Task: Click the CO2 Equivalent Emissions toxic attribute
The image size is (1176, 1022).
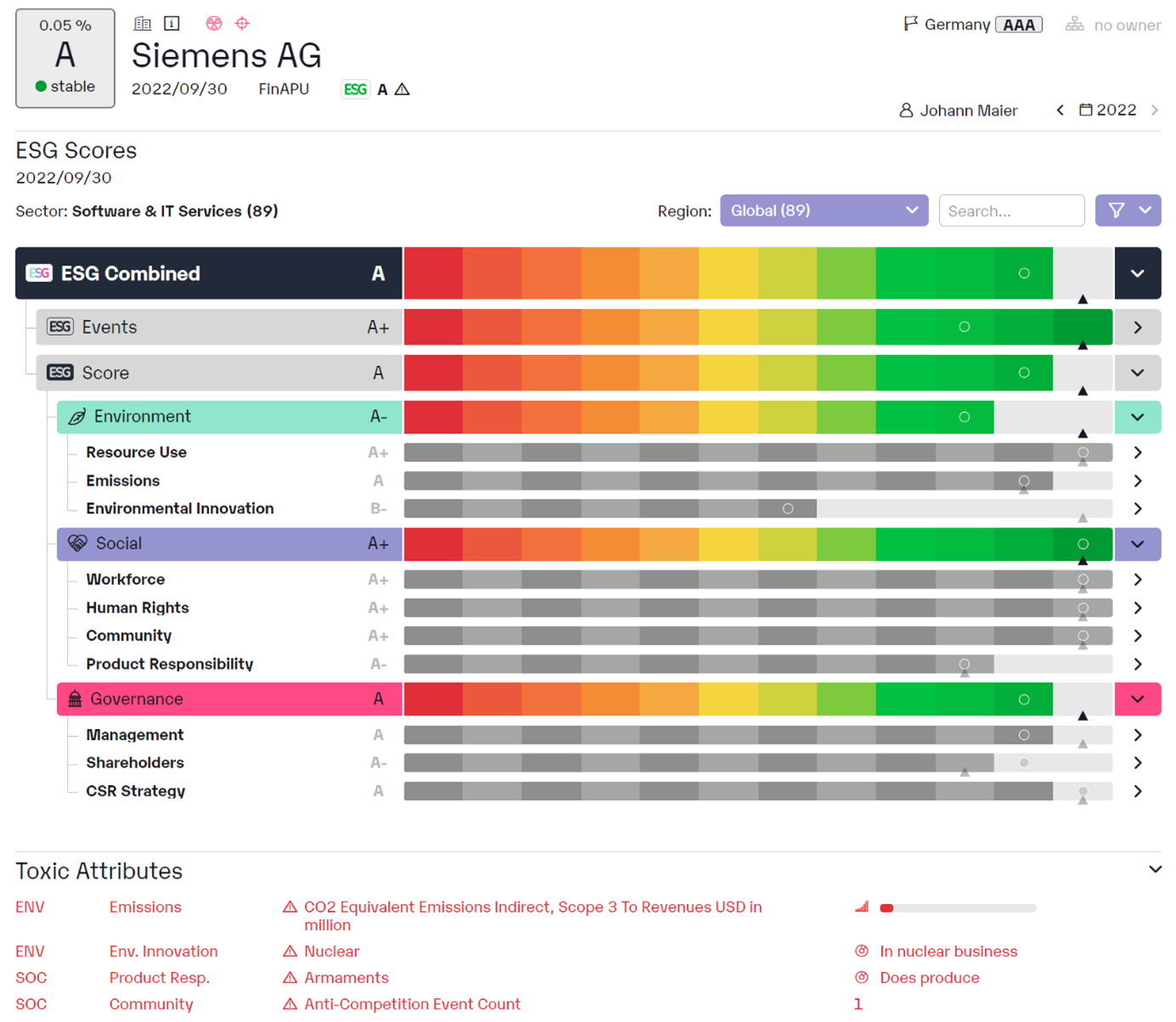Action: point(533,916)
